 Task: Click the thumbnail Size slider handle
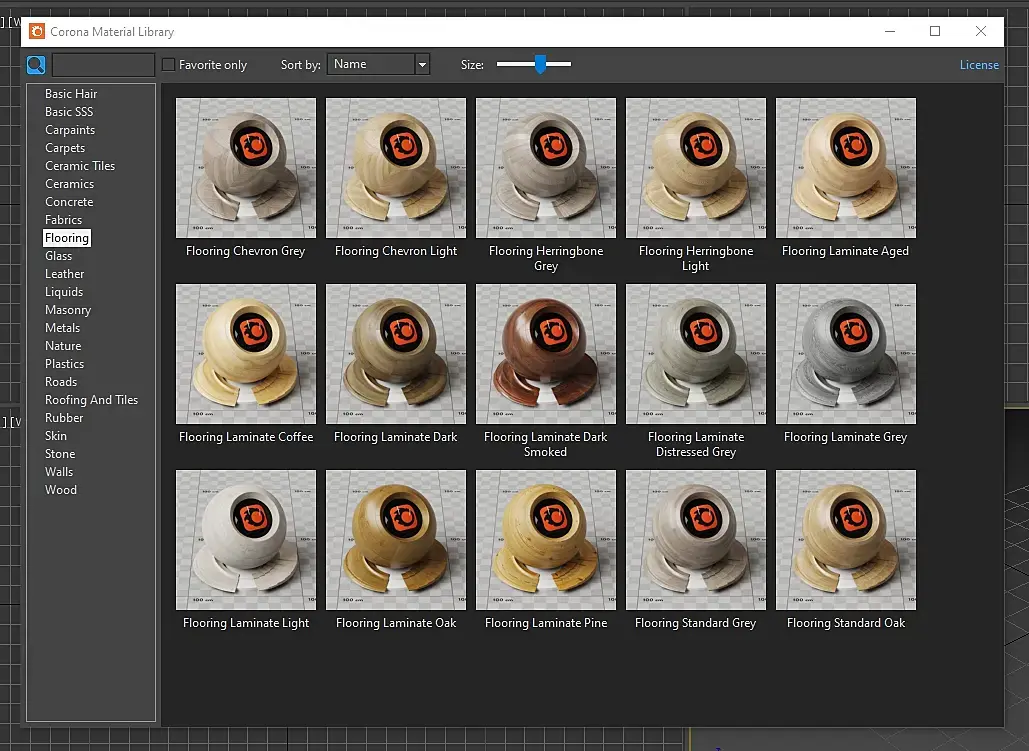540,64
